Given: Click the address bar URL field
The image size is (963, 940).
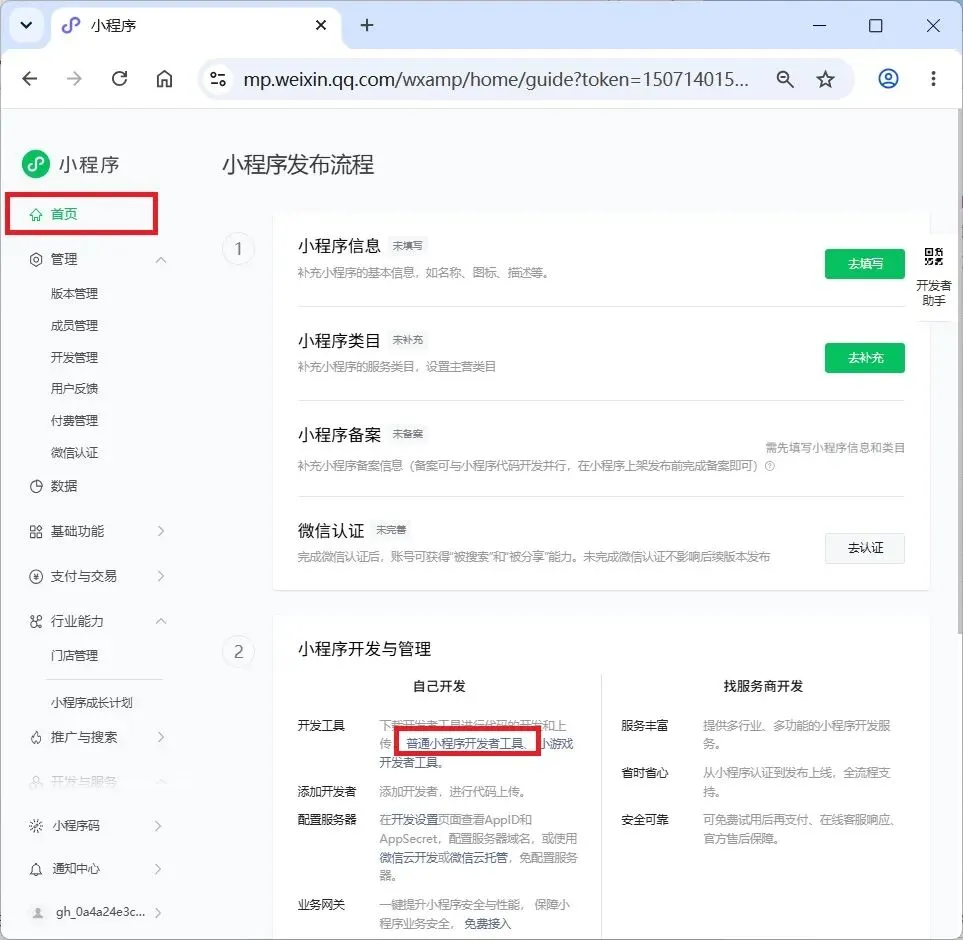Looking at the screenshot, I should pos(496,79).
